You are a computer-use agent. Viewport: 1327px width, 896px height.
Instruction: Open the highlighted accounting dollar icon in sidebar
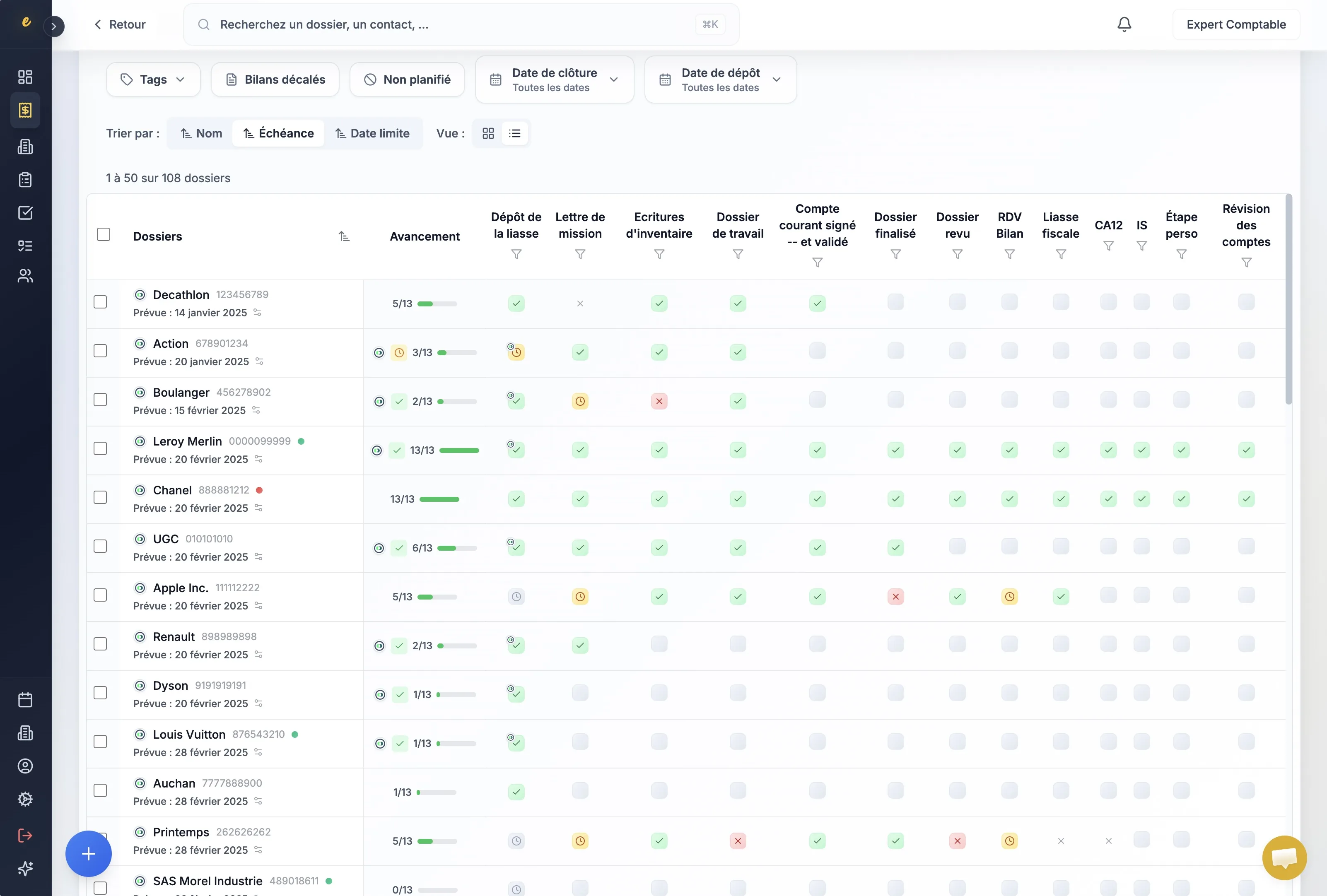25,110
